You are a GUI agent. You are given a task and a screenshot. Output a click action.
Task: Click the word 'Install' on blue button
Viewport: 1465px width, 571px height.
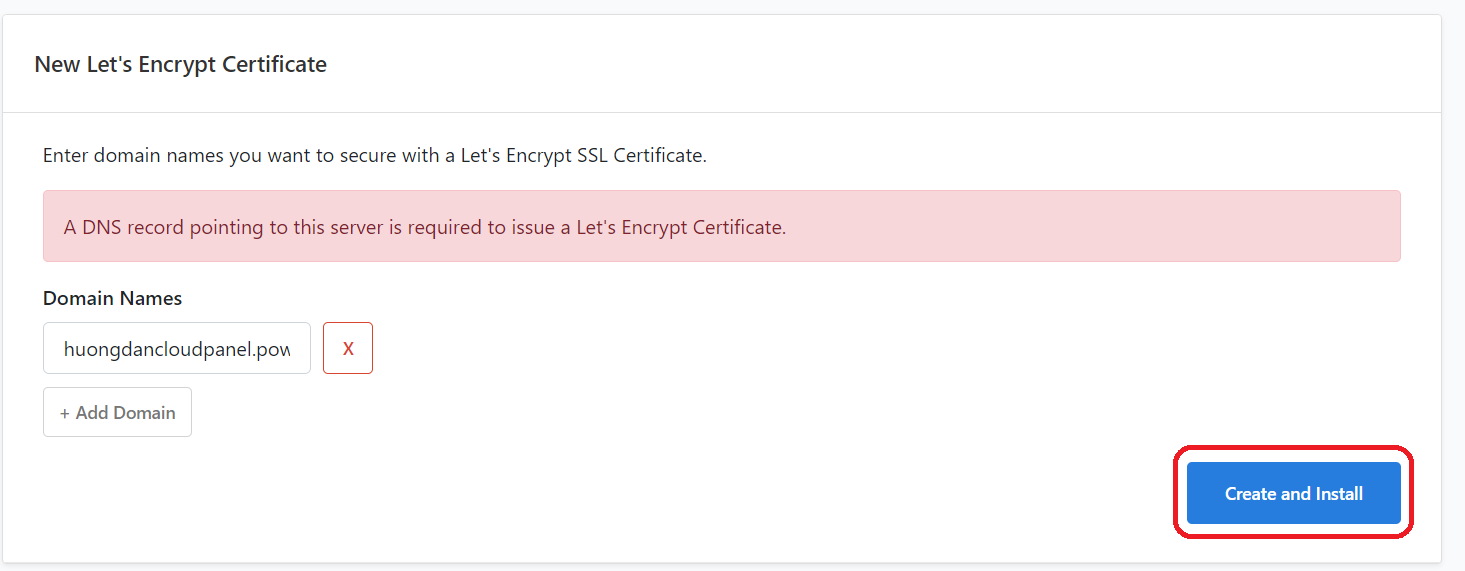[1336, 493]
